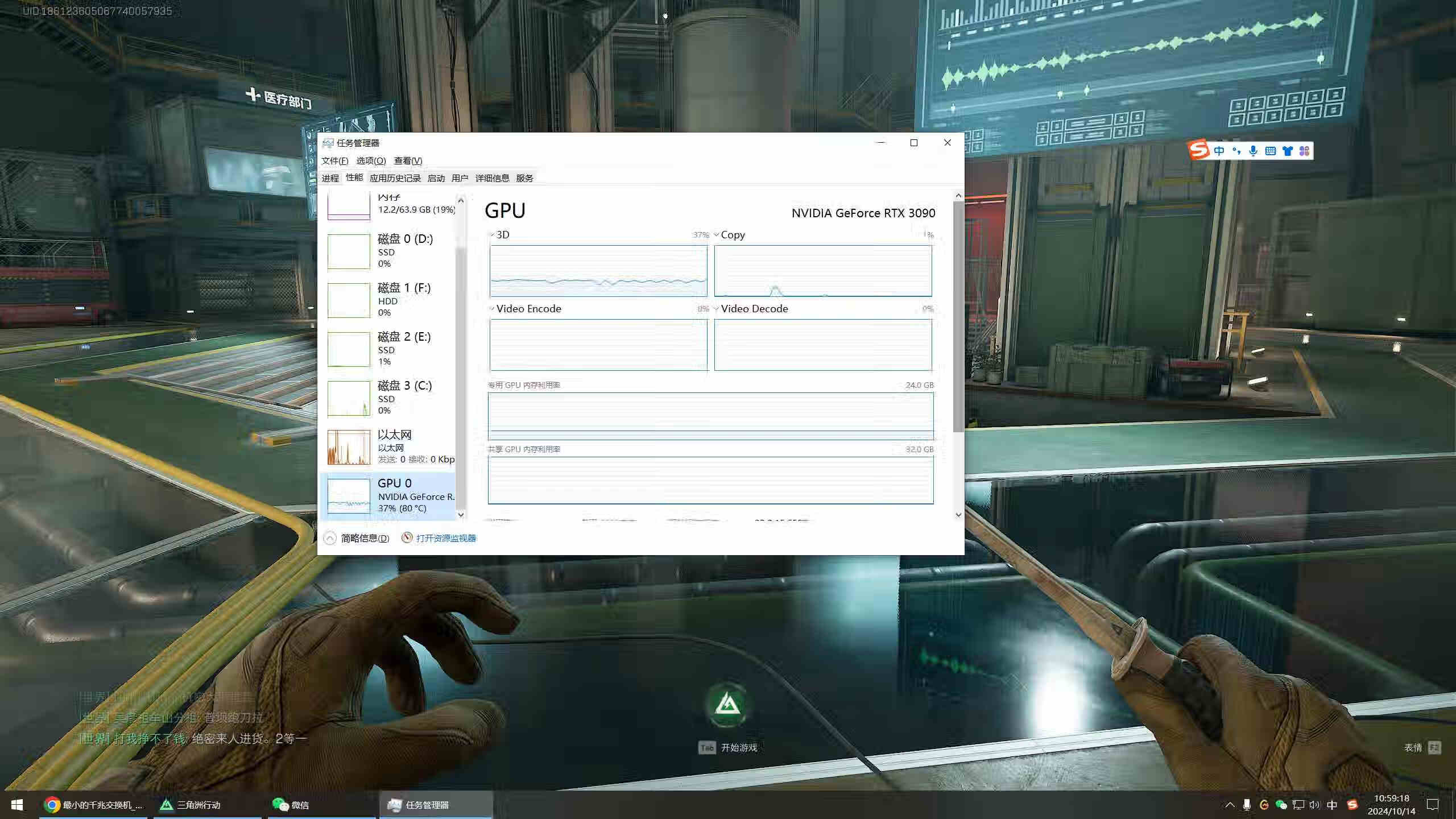Screen dimensions: 1456x819
Task: Switch to the 用户 tab
Action: pos(460,178)
